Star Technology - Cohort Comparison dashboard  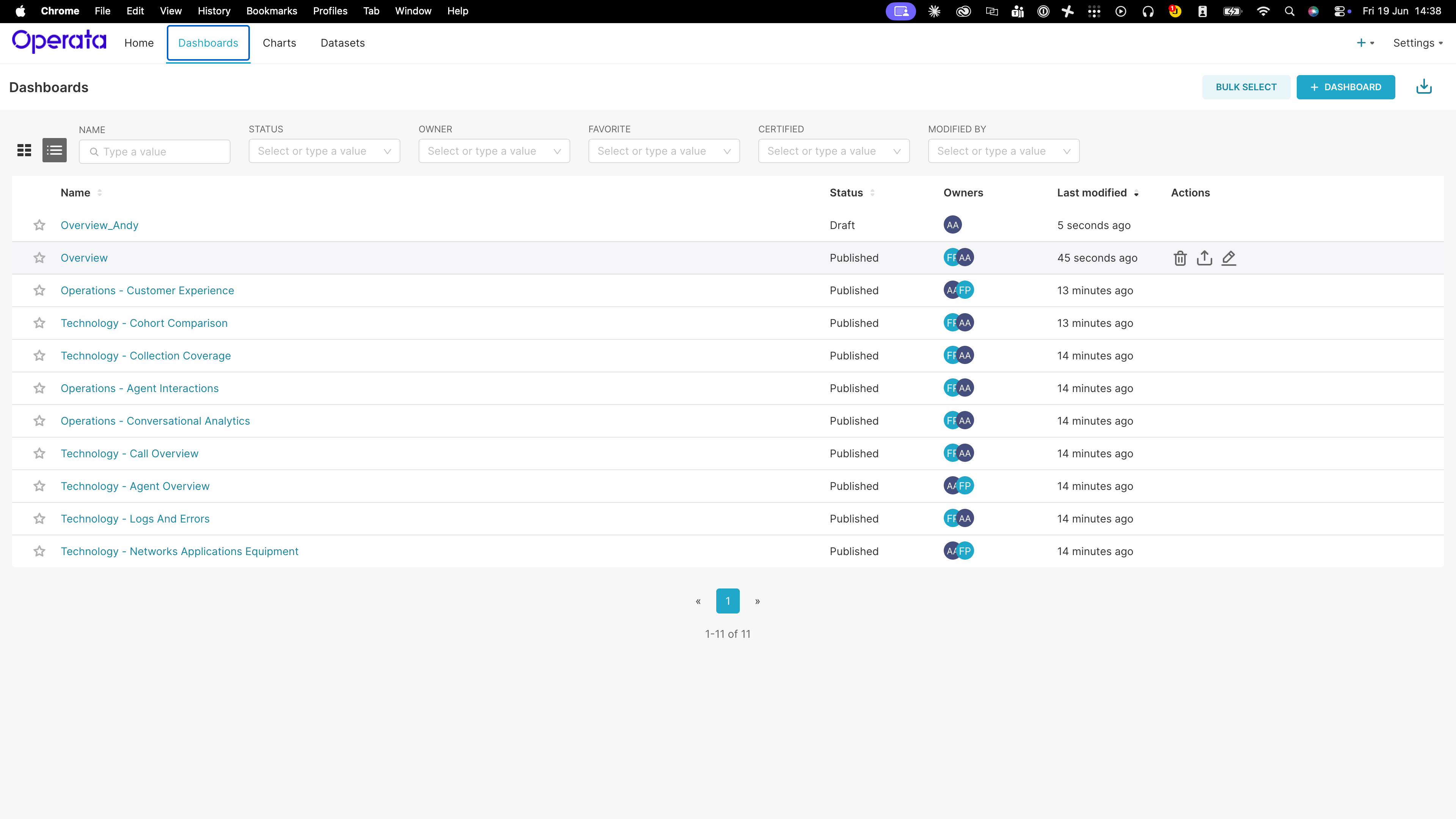coord(39,323)
